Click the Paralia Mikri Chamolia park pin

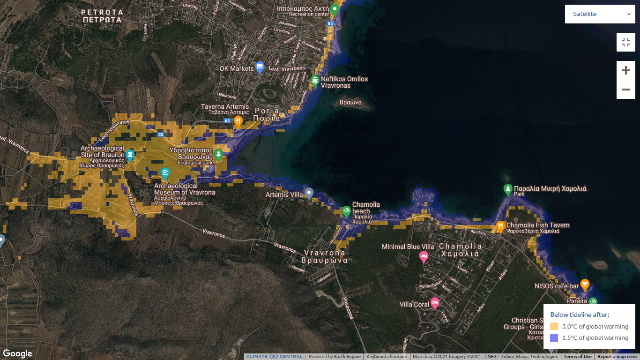tap(508, 190)
